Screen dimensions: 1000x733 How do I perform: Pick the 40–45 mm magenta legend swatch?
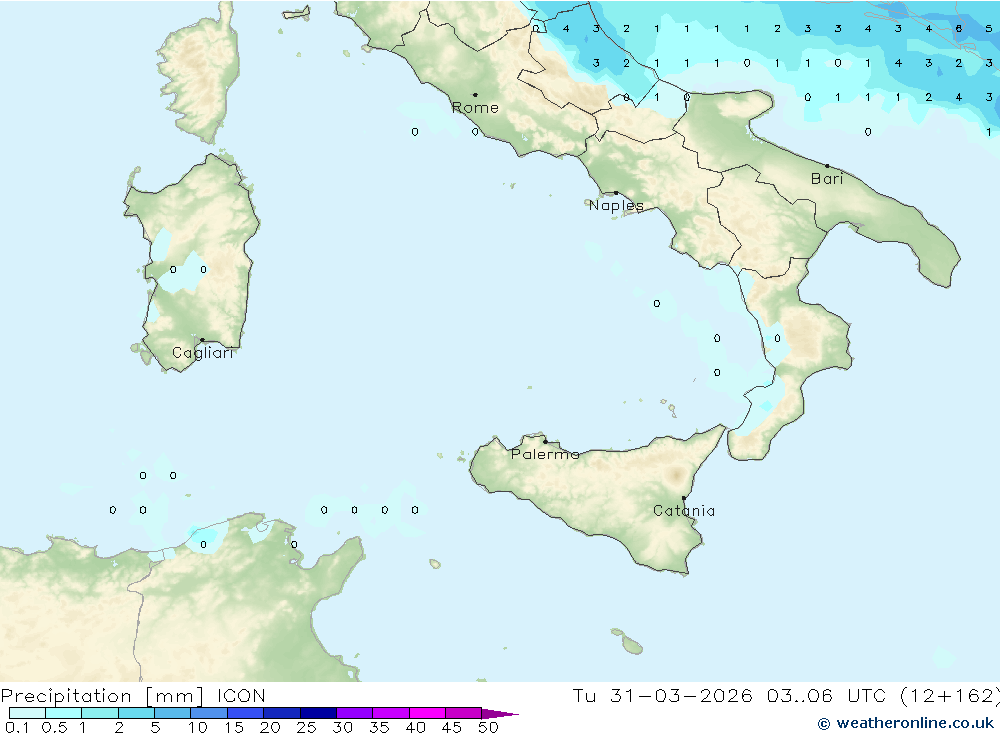click(427, 713)
